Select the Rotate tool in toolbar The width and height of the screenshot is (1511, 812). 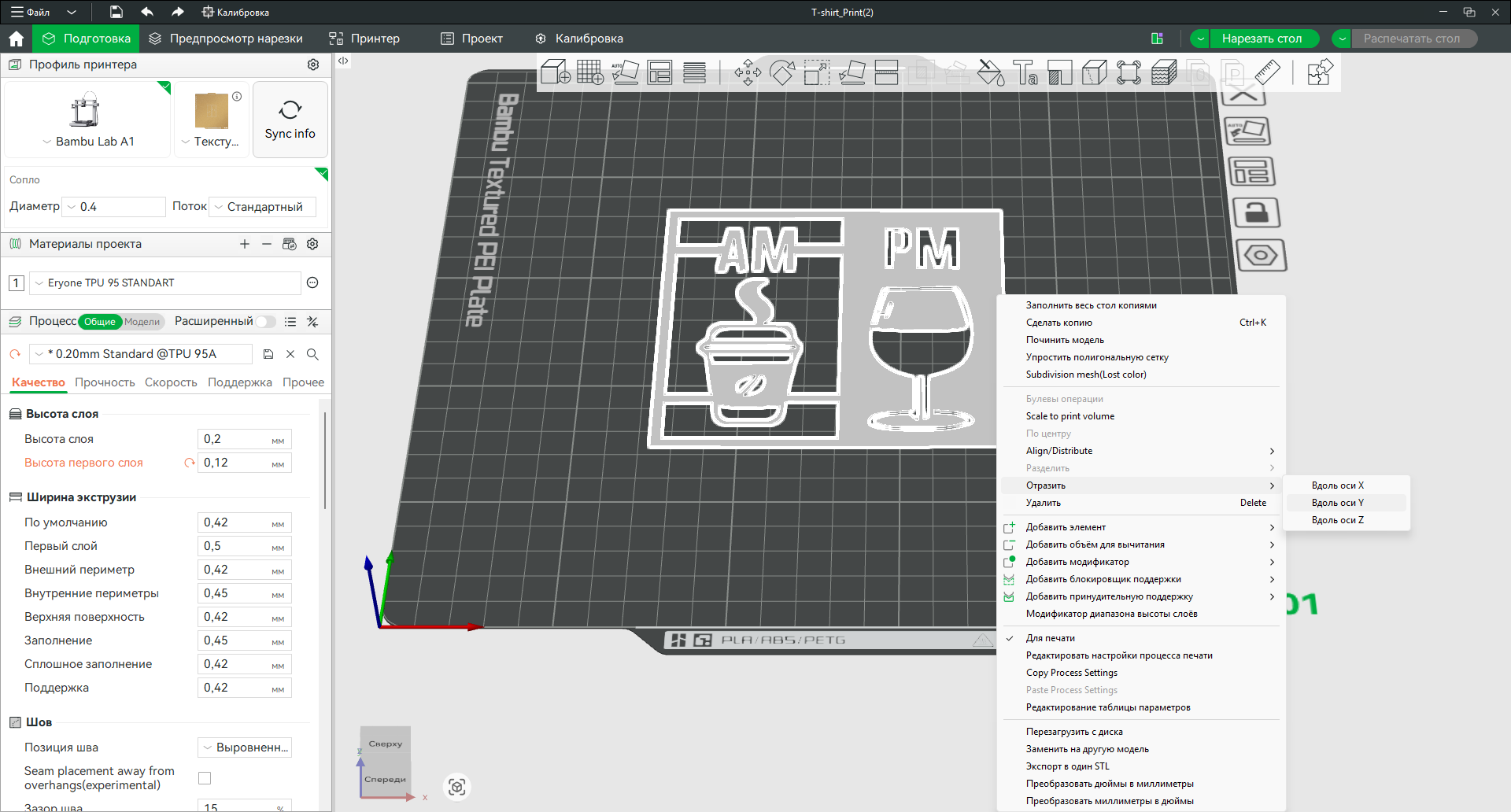click(x=781, y=73)
